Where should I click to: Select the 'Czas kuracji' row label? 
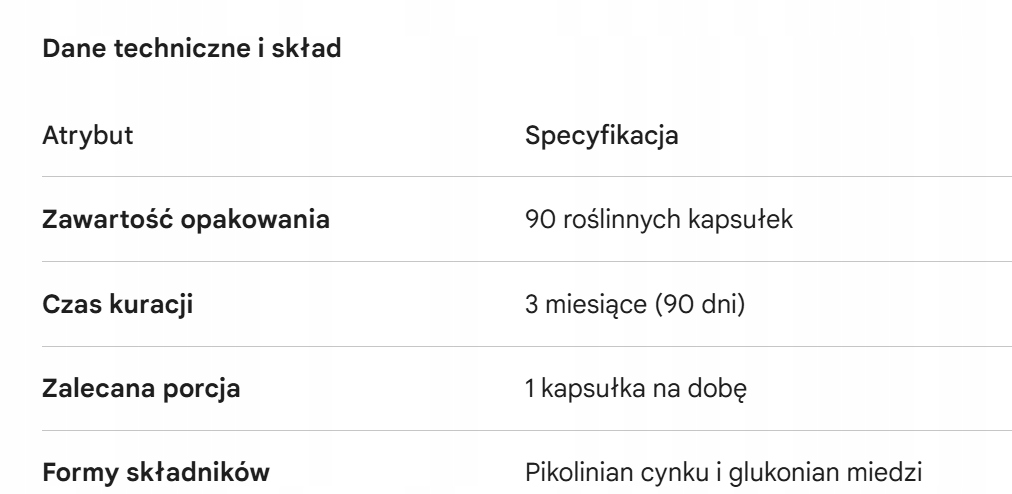coord(117,304)
